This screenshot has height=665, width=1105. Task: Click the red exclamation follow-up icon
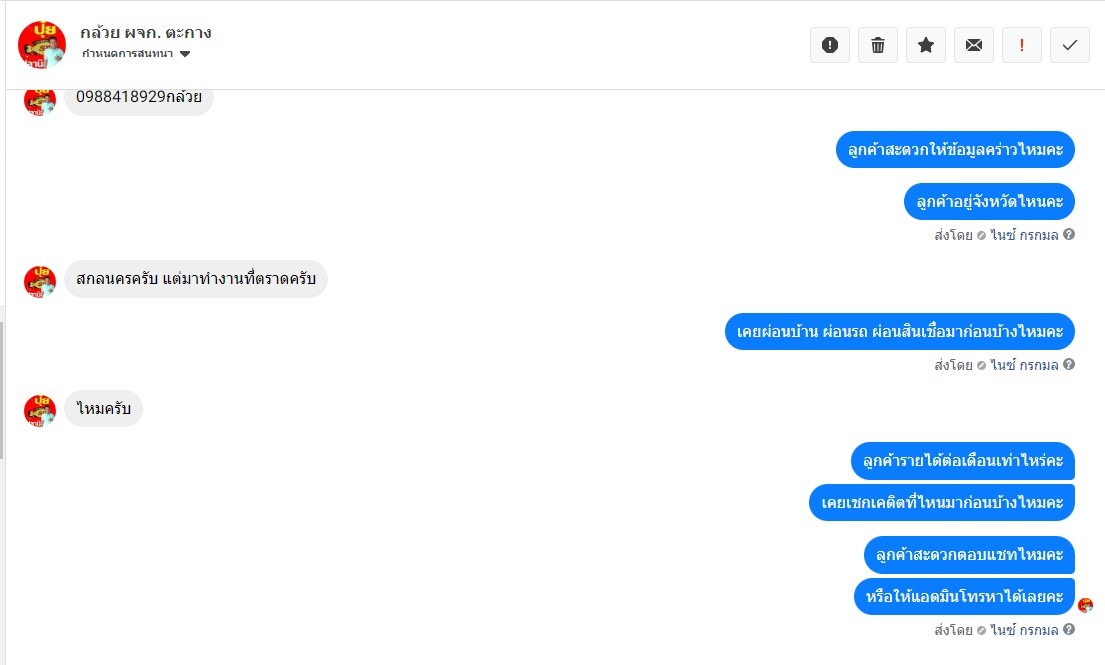[1022, 45]
